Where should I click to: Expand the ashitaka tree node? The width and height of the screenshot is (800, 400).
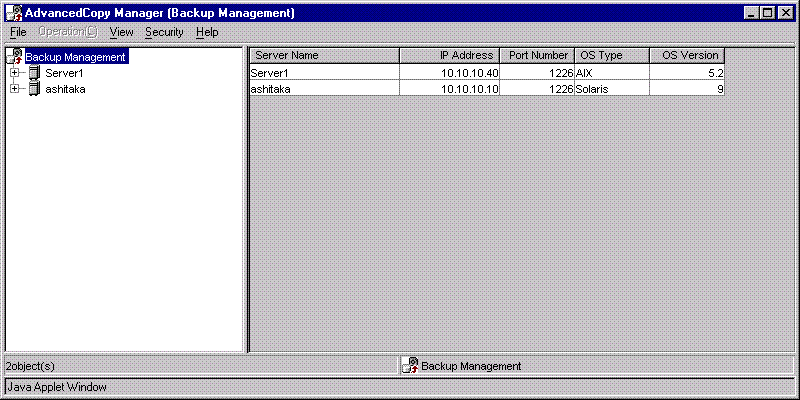coord(14,89)
